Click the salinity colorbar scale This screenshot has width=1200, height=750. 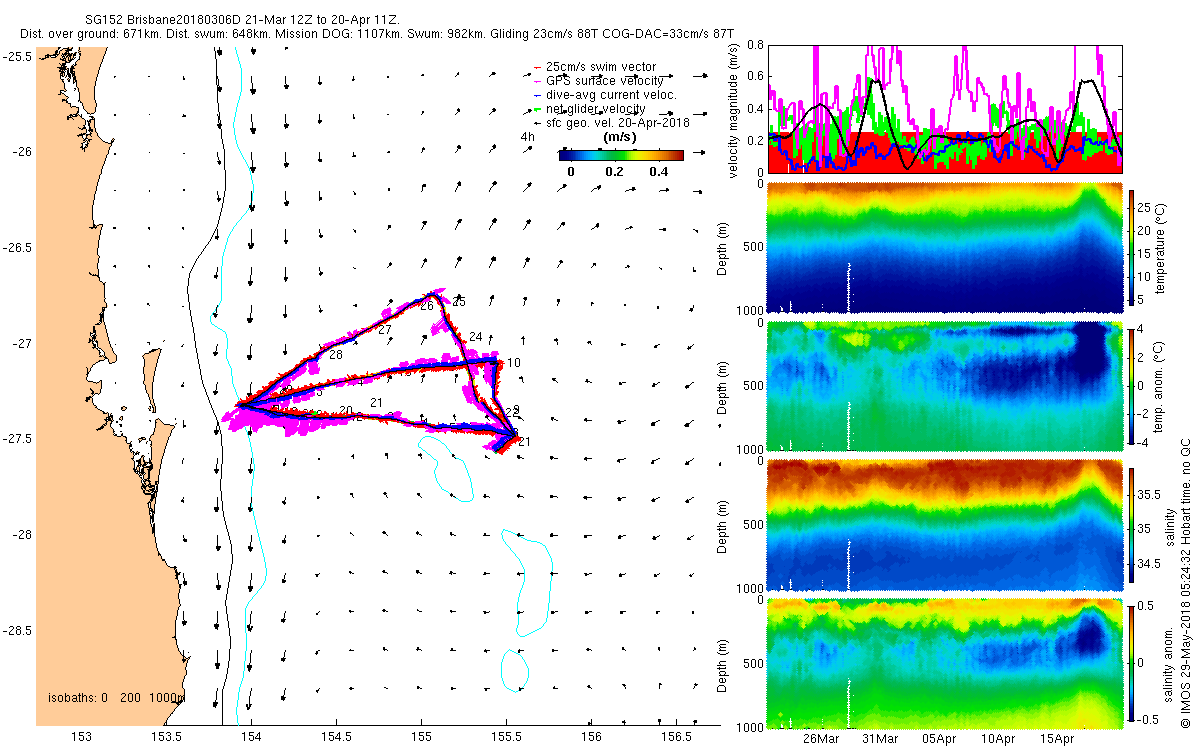click(x=1133, y=526)
